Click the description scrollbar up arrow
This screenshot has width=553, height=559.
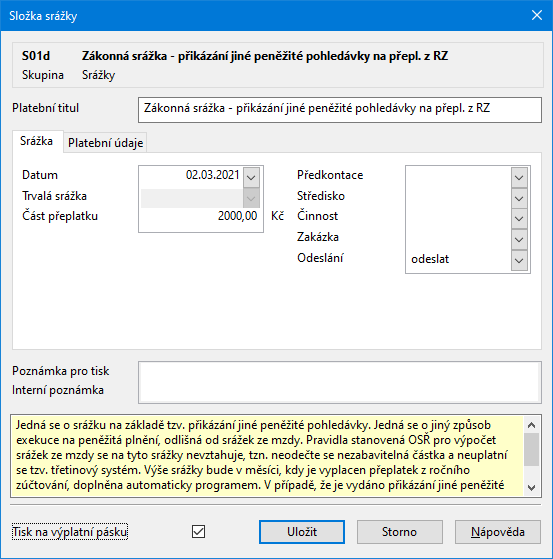[532, 425]
